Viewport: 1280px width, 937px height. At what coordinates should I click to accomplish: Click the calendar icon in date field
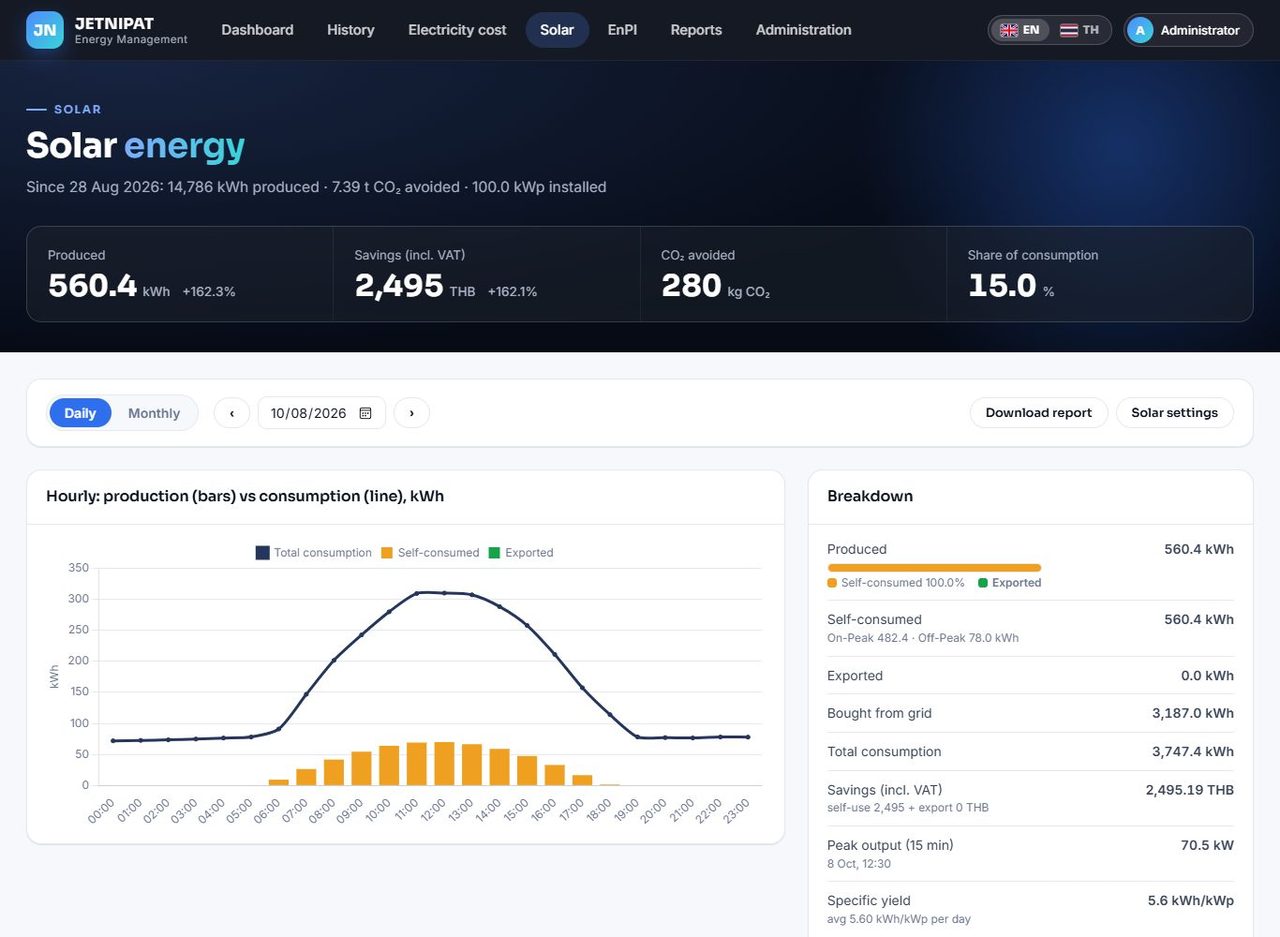(365, 413)
